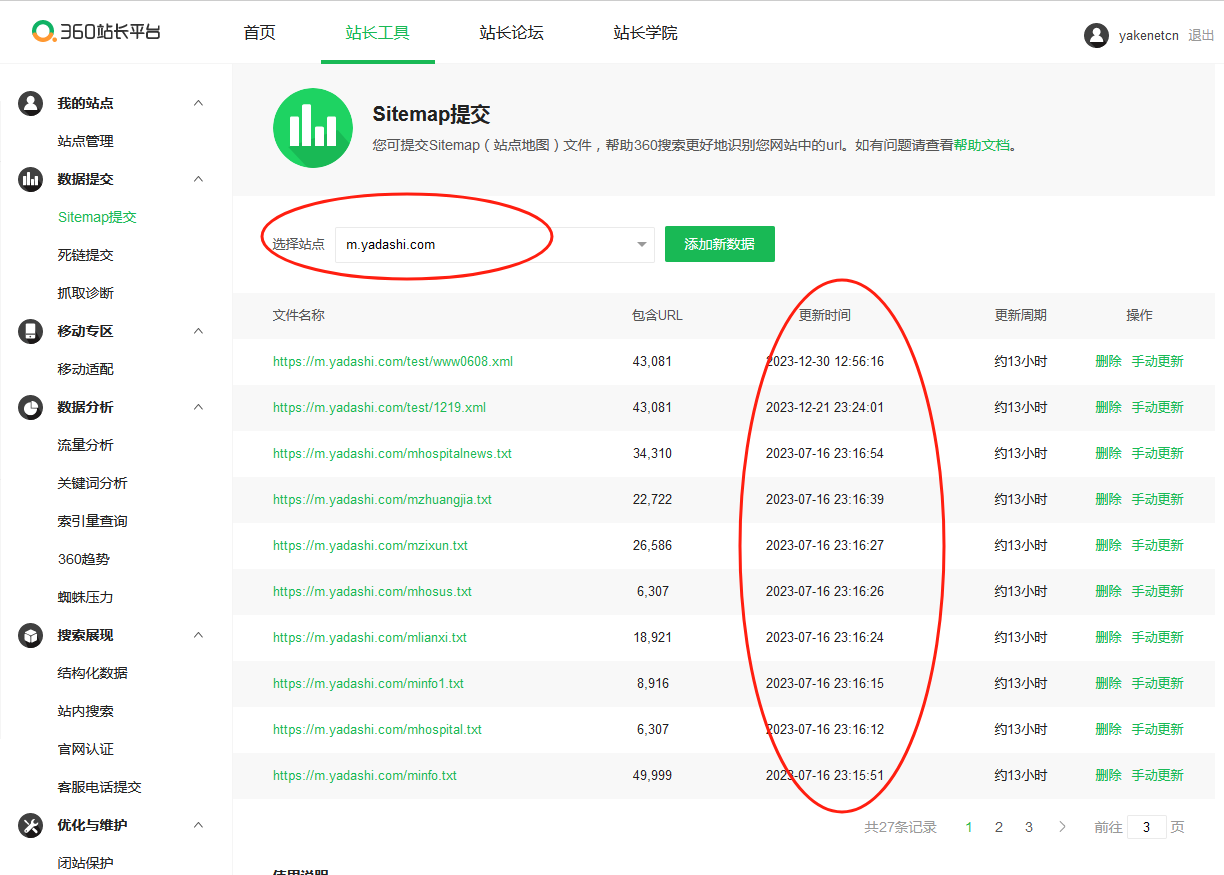Switch to the 站长工具 tab

click(377, 33)
